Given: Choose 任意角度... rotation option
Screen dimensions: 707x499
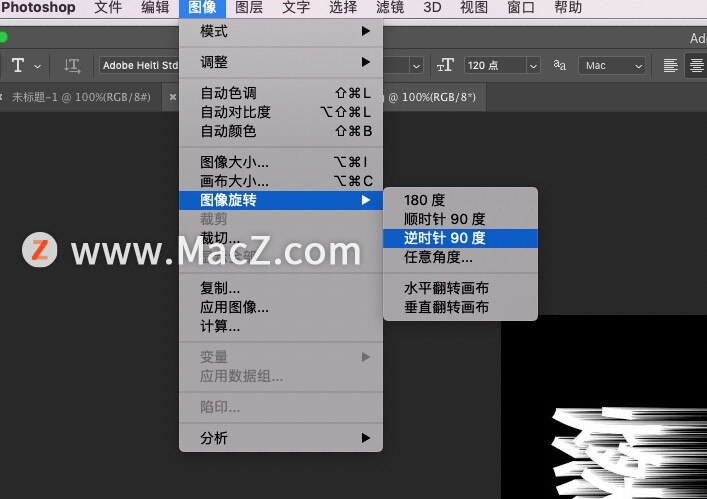Looking at the screenshot, I should coord(460,257).
